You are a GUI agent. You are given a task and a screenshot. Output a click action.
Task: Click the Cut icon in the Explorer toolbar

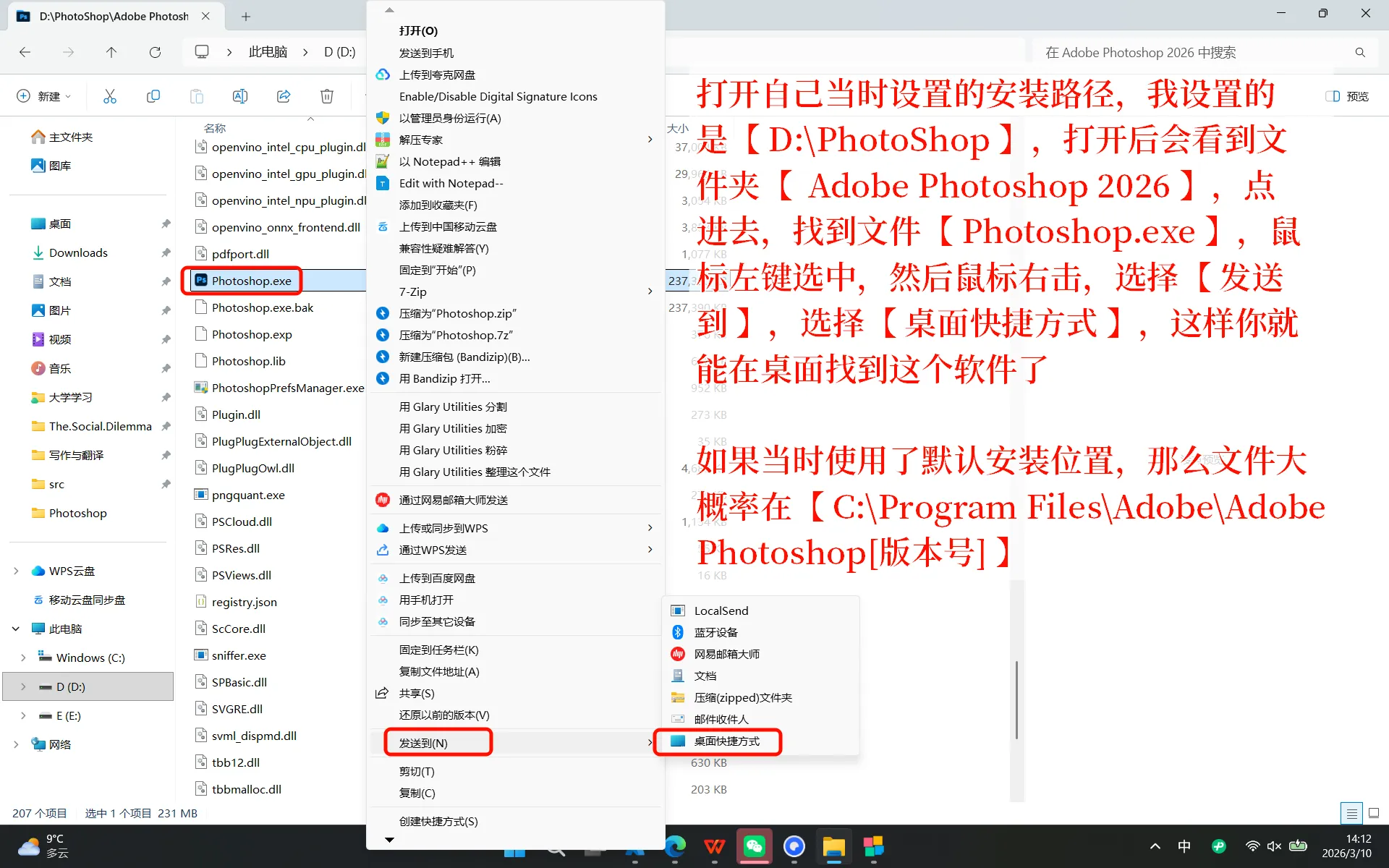[109, 95]
